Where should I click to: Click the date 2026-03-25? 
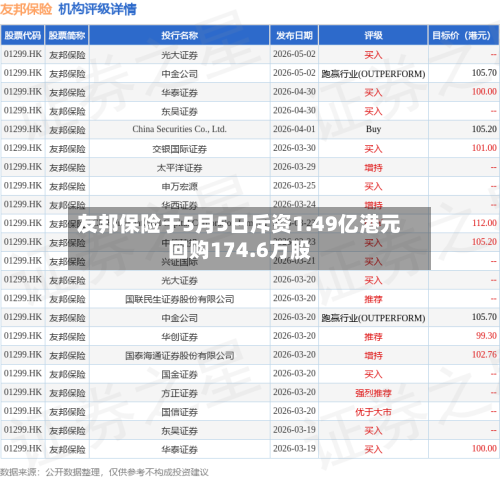[x=294, y=185]
